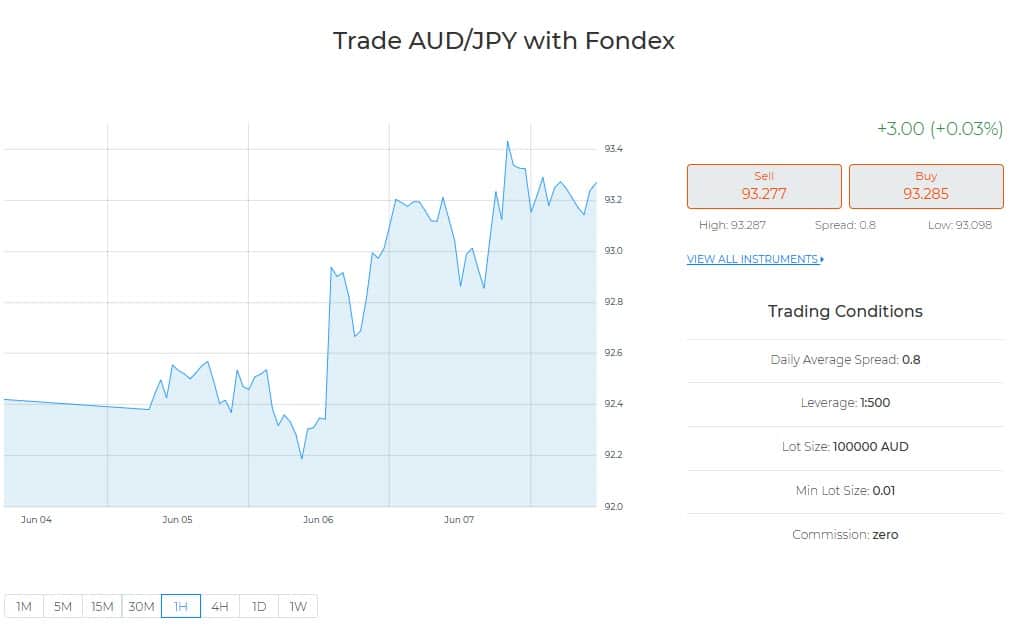Screen dimensions: 1023x630
Task: Click the Jun 07 date label
Action: (459, 520)
